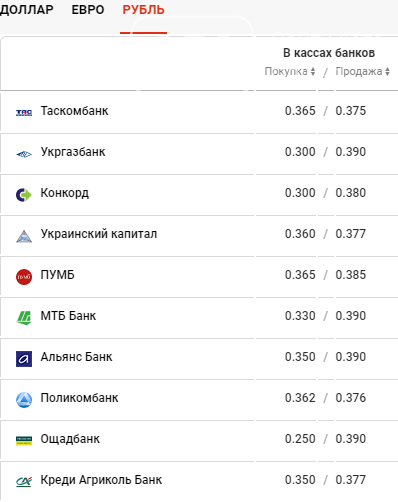
Task: Sort by Покупка column arrows
Action: tap(313, 71)
